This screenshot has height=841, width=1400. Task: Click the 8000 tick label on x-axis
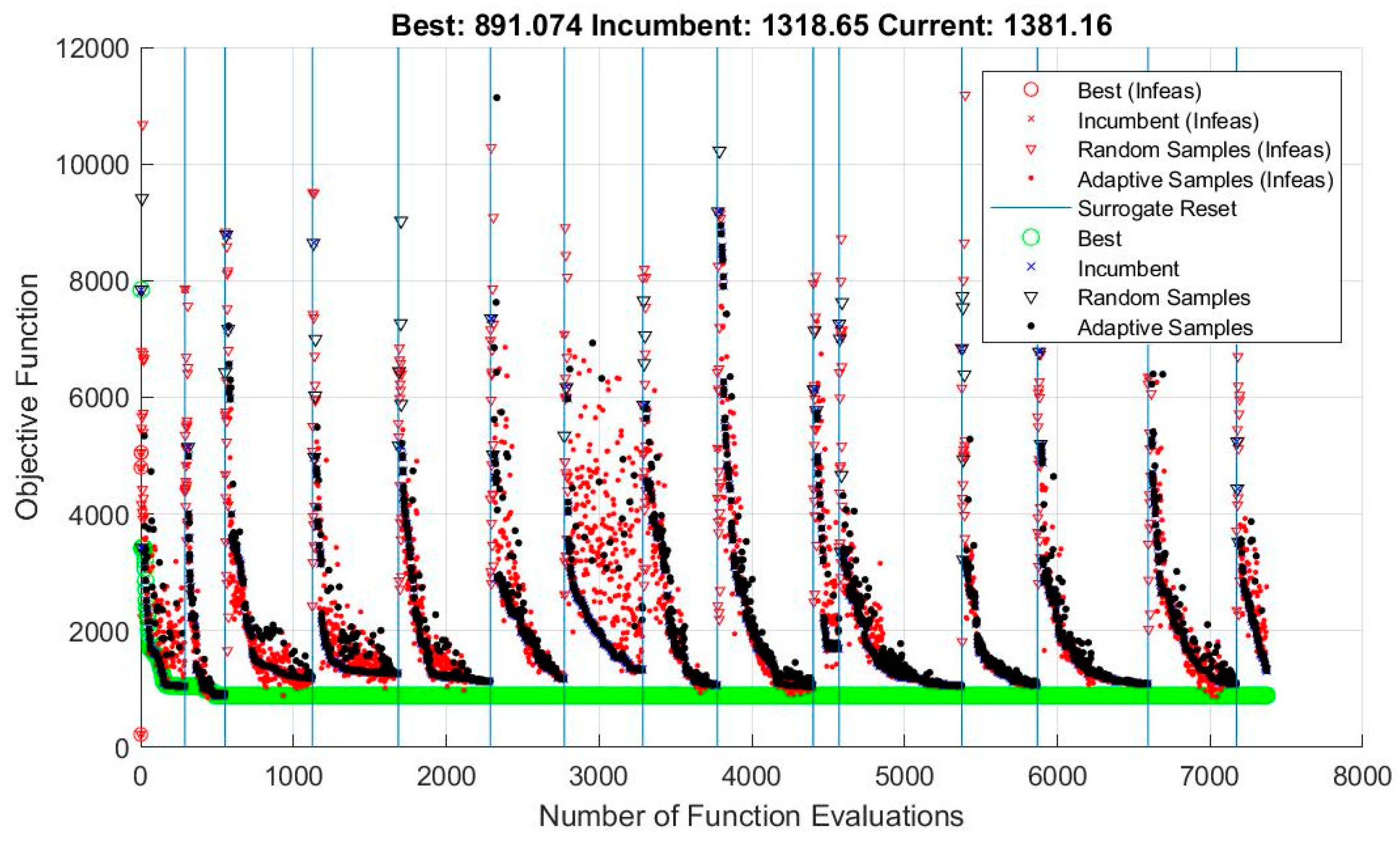coord(1361,776)
